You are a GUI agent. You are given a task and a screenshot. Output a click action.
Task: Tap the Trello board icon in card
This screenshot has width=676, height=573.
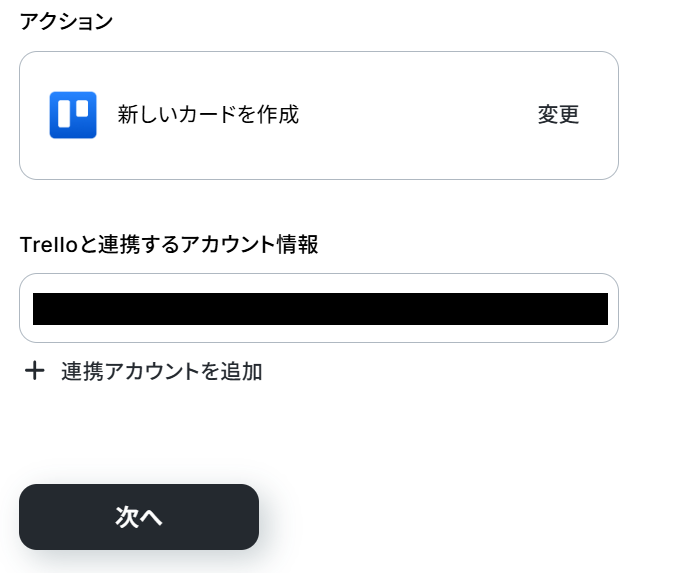tap(73, 115)
